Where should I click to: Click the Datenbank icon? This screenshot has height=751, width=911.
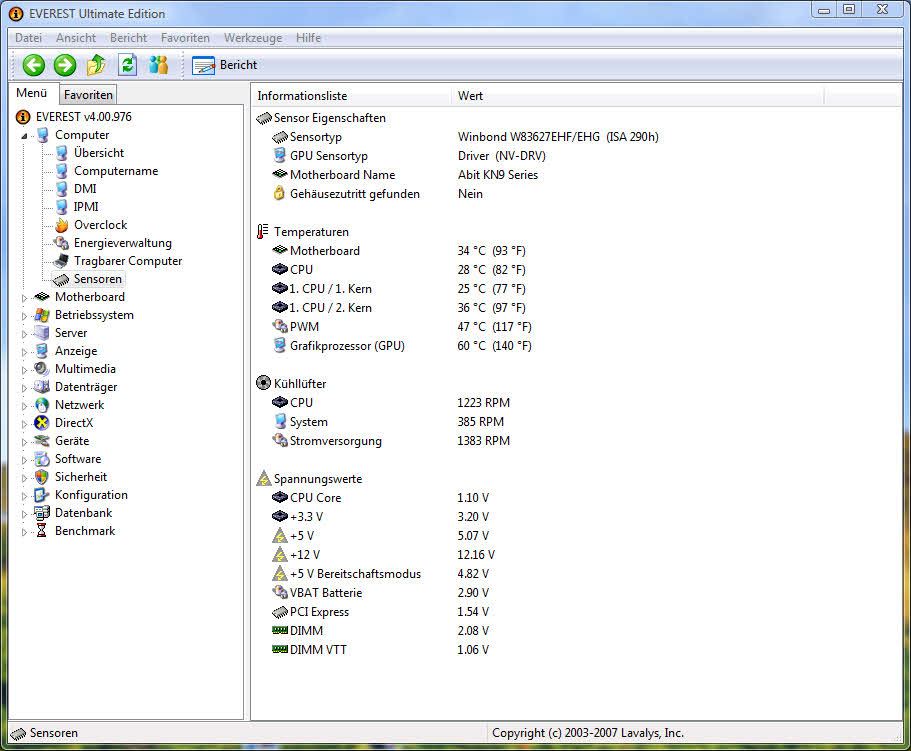pos(42,513)
